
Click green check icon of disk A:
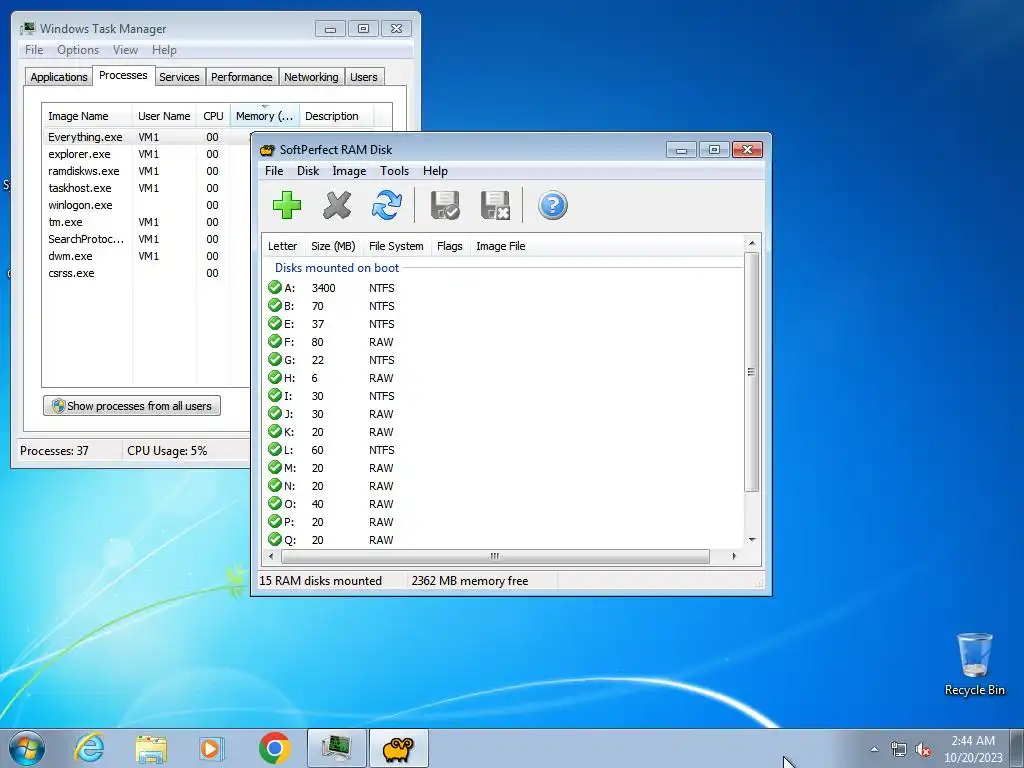click(275, 287)
